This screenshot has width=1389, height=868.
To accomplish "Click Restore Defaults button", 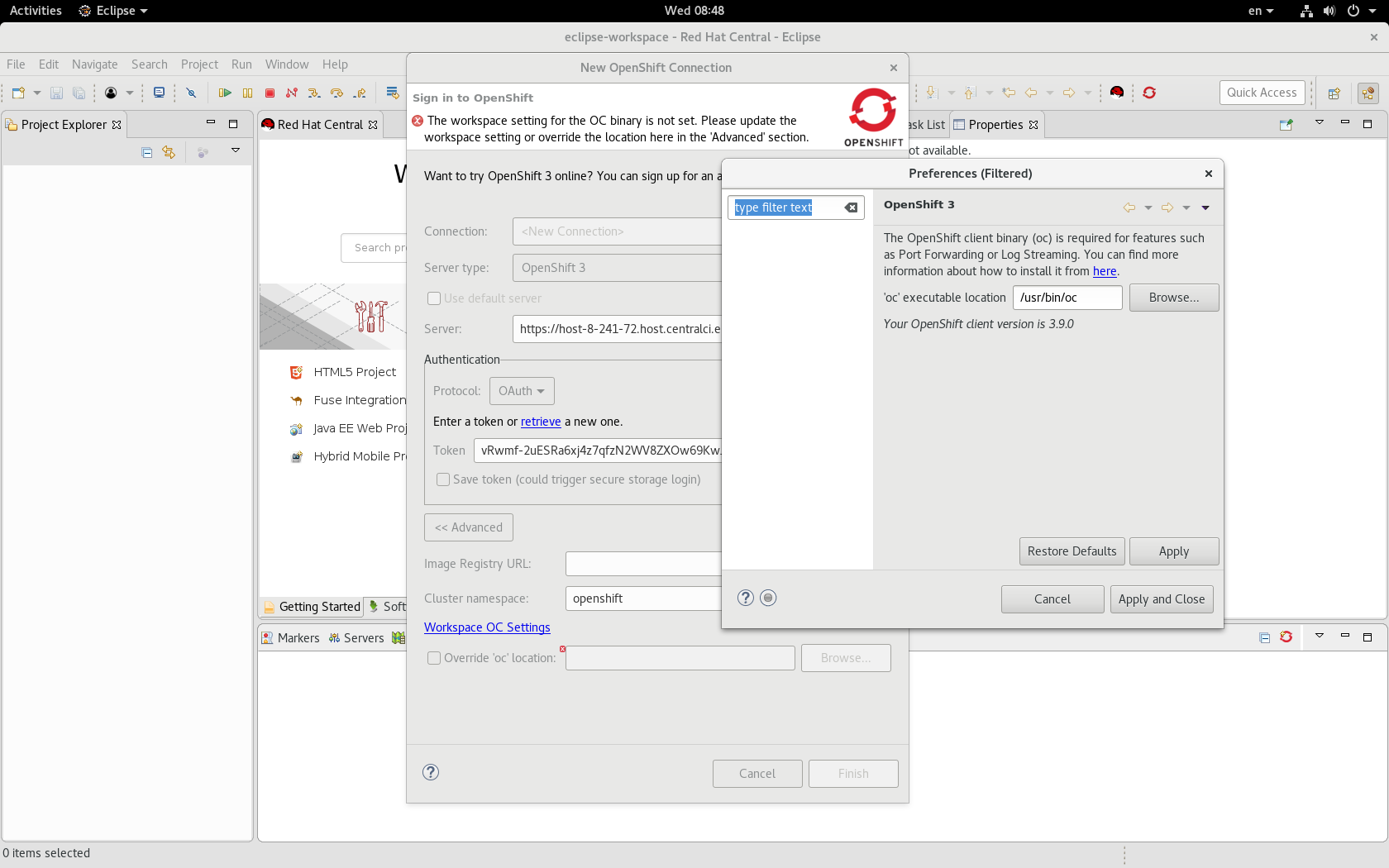I will coord(1072,551).
